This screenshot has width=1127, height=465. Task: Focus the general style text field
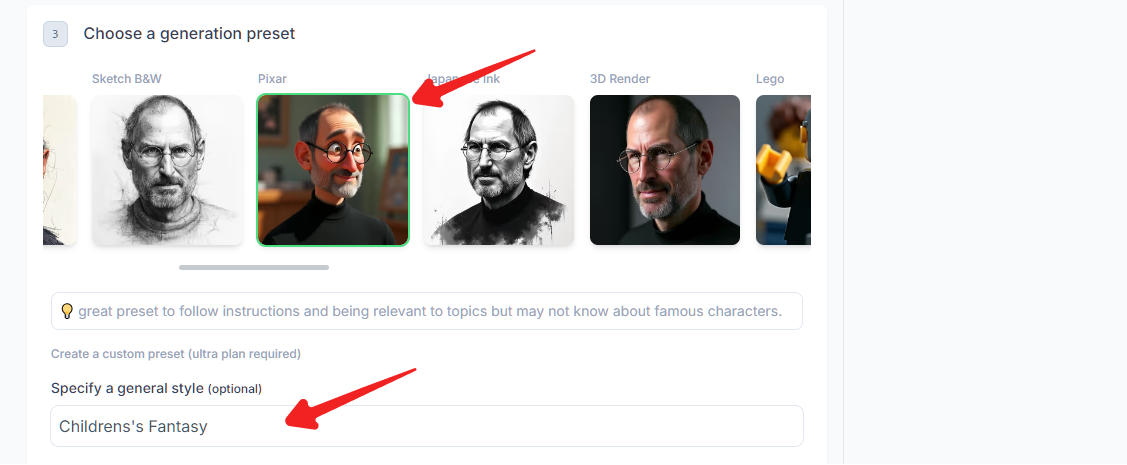[x=427, y=426]
